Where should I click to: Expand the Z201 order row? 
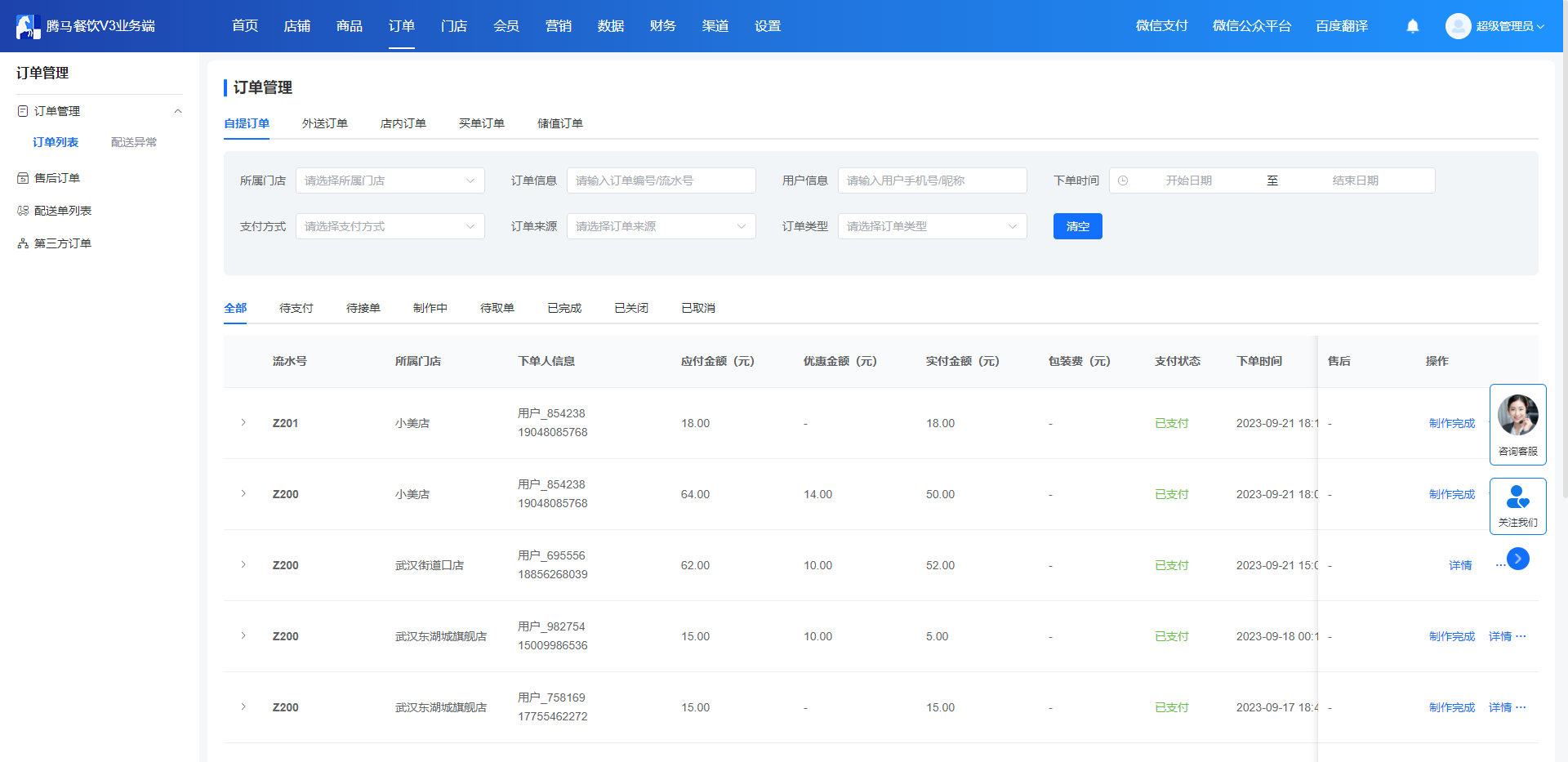243,423
